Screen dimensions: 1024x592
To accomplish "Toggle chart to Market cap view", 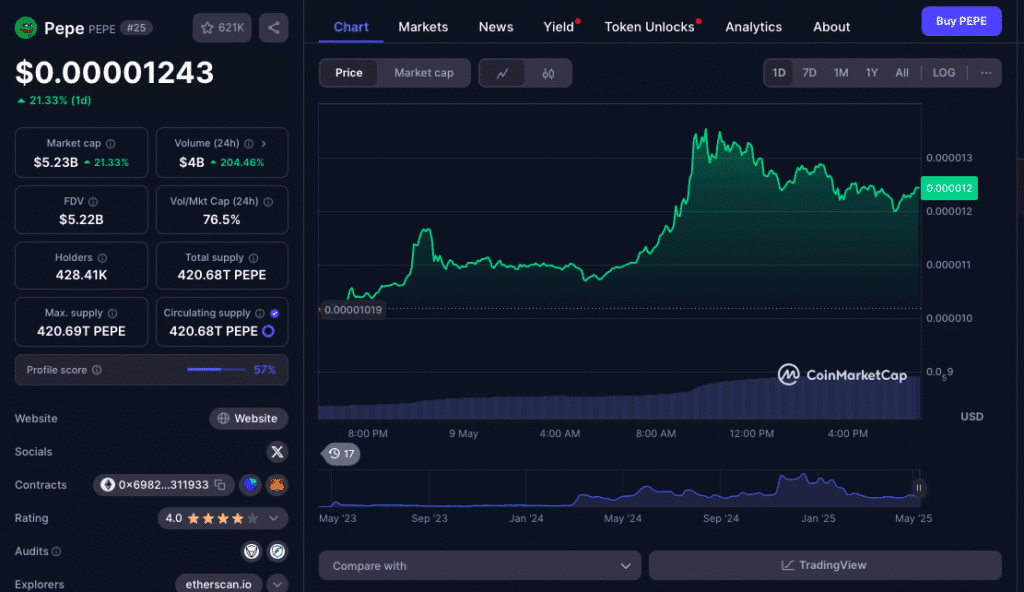I will click(x=422, y=73).
